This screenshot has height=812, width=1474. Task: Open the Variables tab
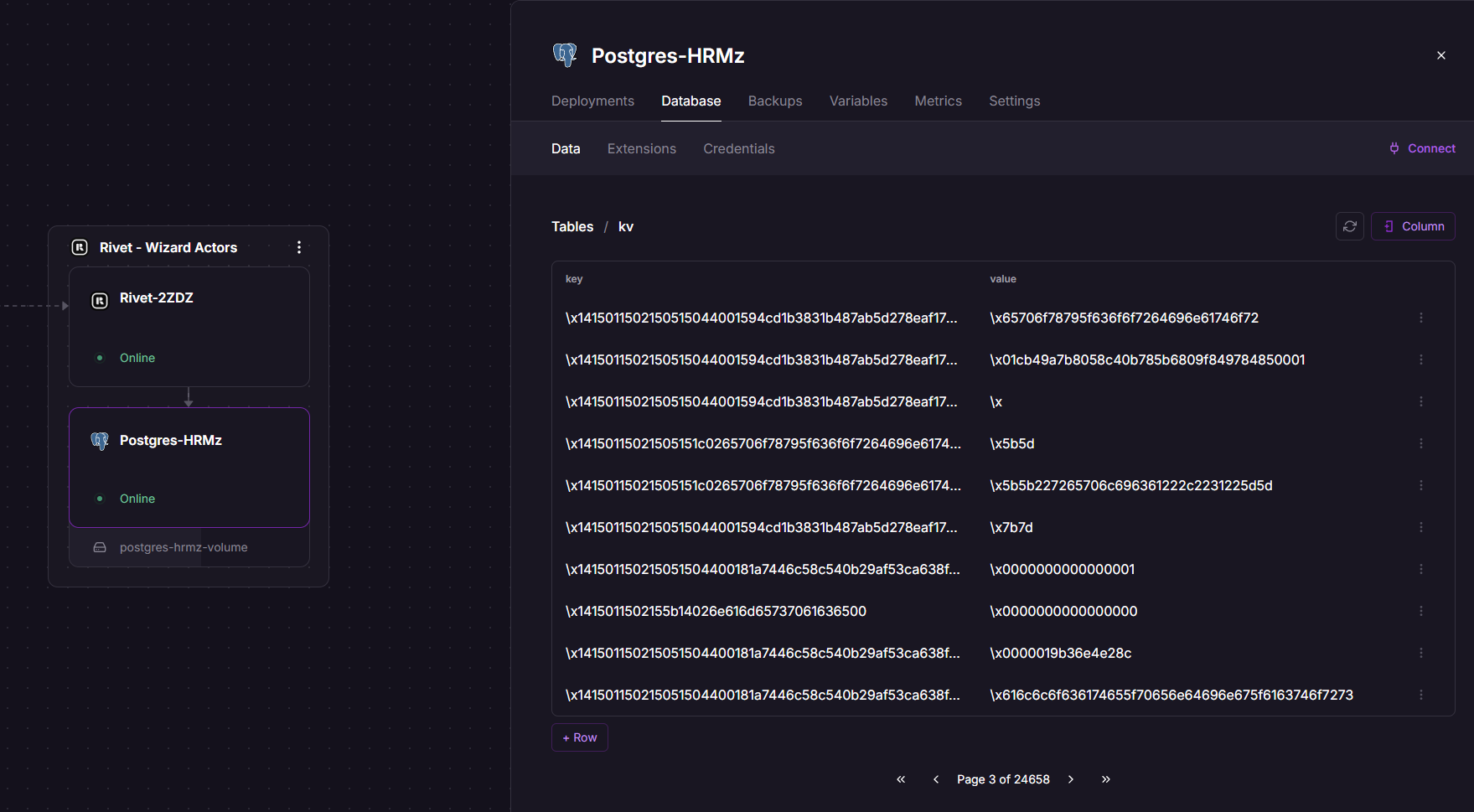point(858,101)
